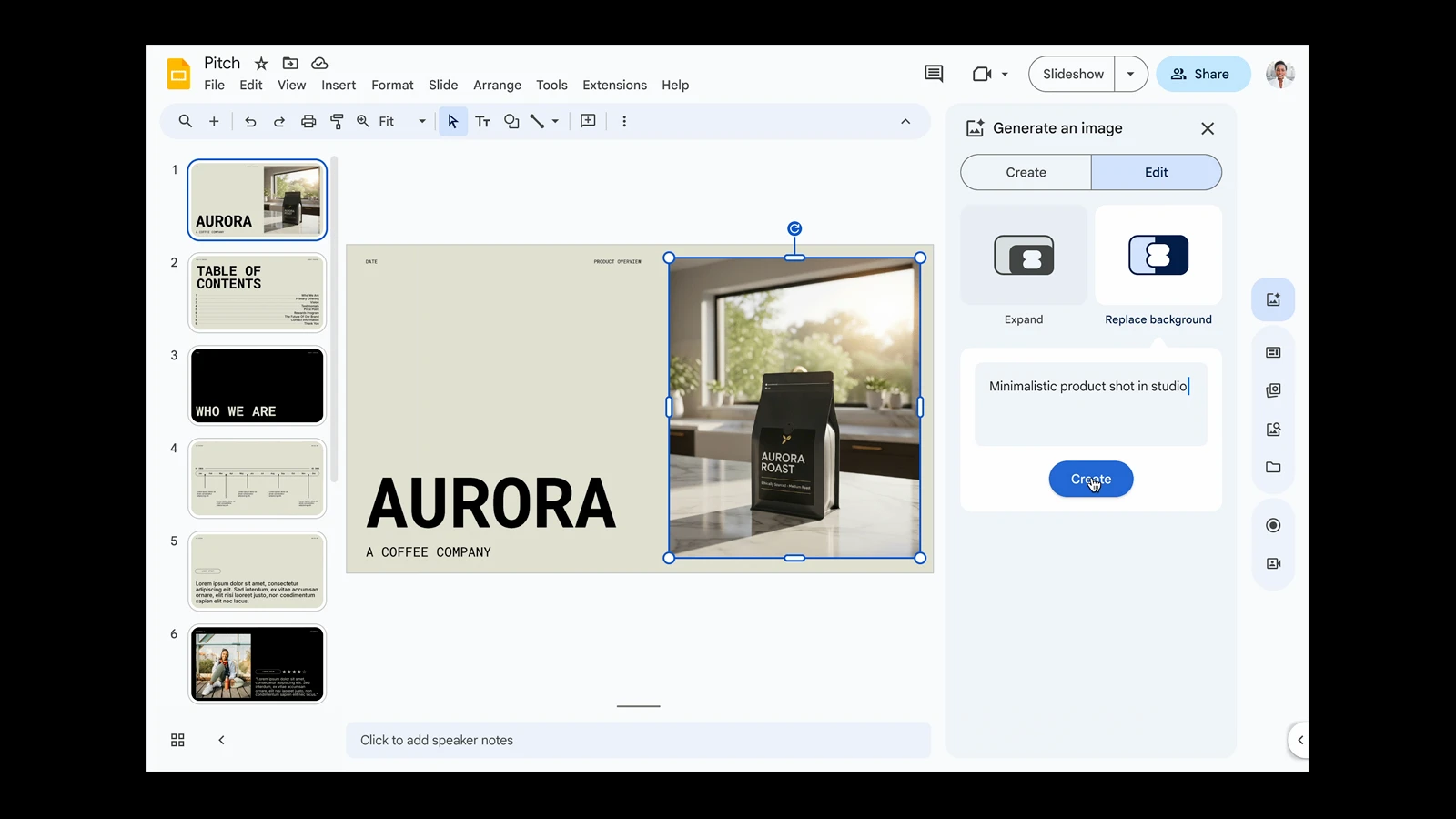Screen dimensions: 1456x819
Task: Open the View menu
Action: [291, 85]
